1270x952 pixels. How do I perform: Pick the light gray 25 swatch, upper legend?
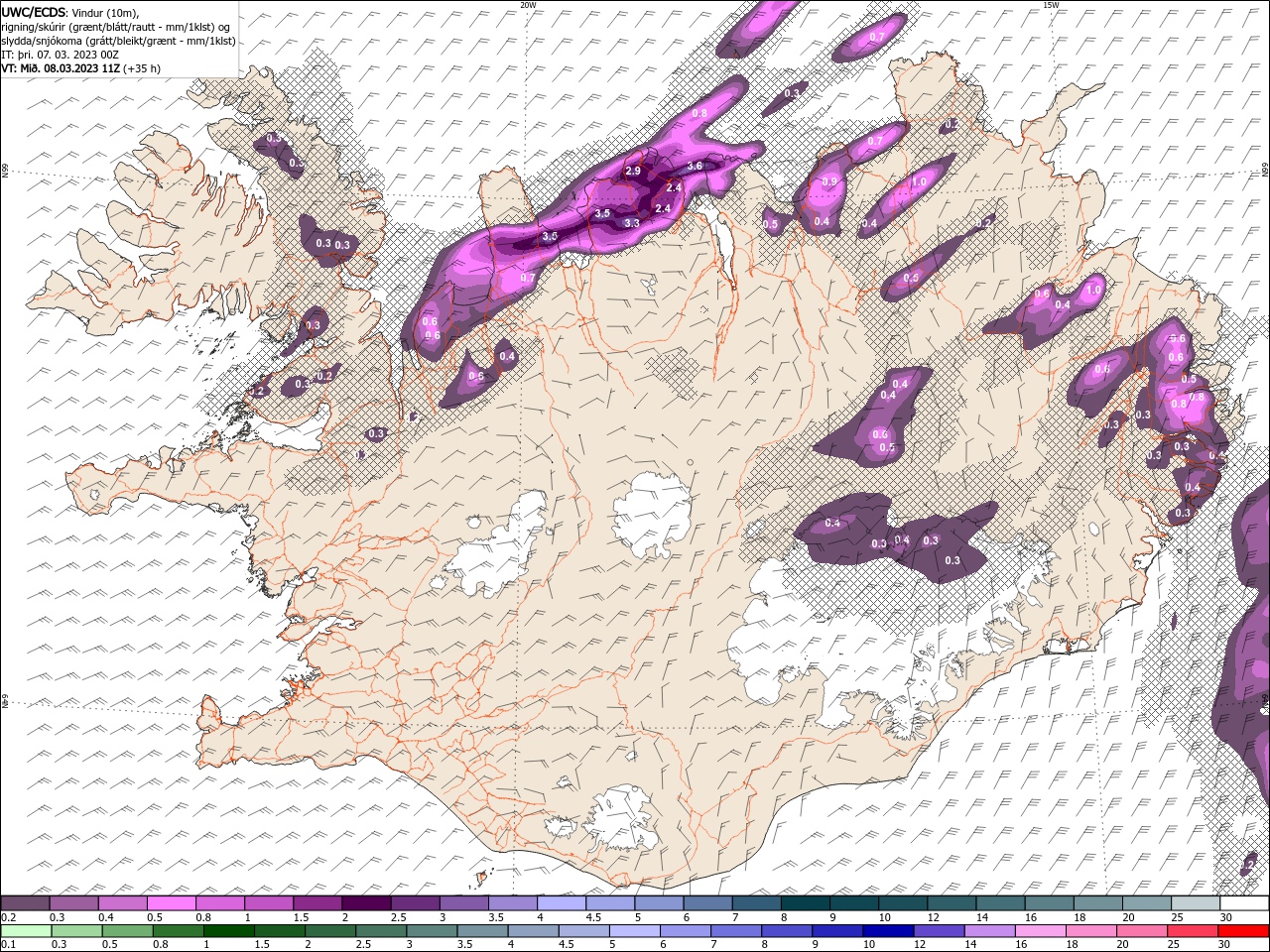tap(1195, 903)
